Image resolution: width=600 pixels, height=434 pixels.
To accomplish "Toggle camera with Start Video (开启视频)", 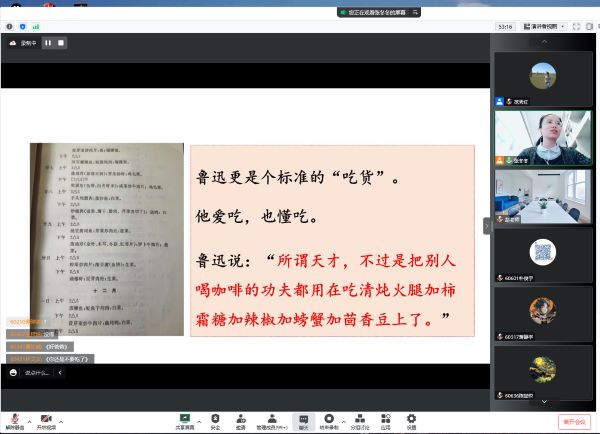I will coord(46,419).
